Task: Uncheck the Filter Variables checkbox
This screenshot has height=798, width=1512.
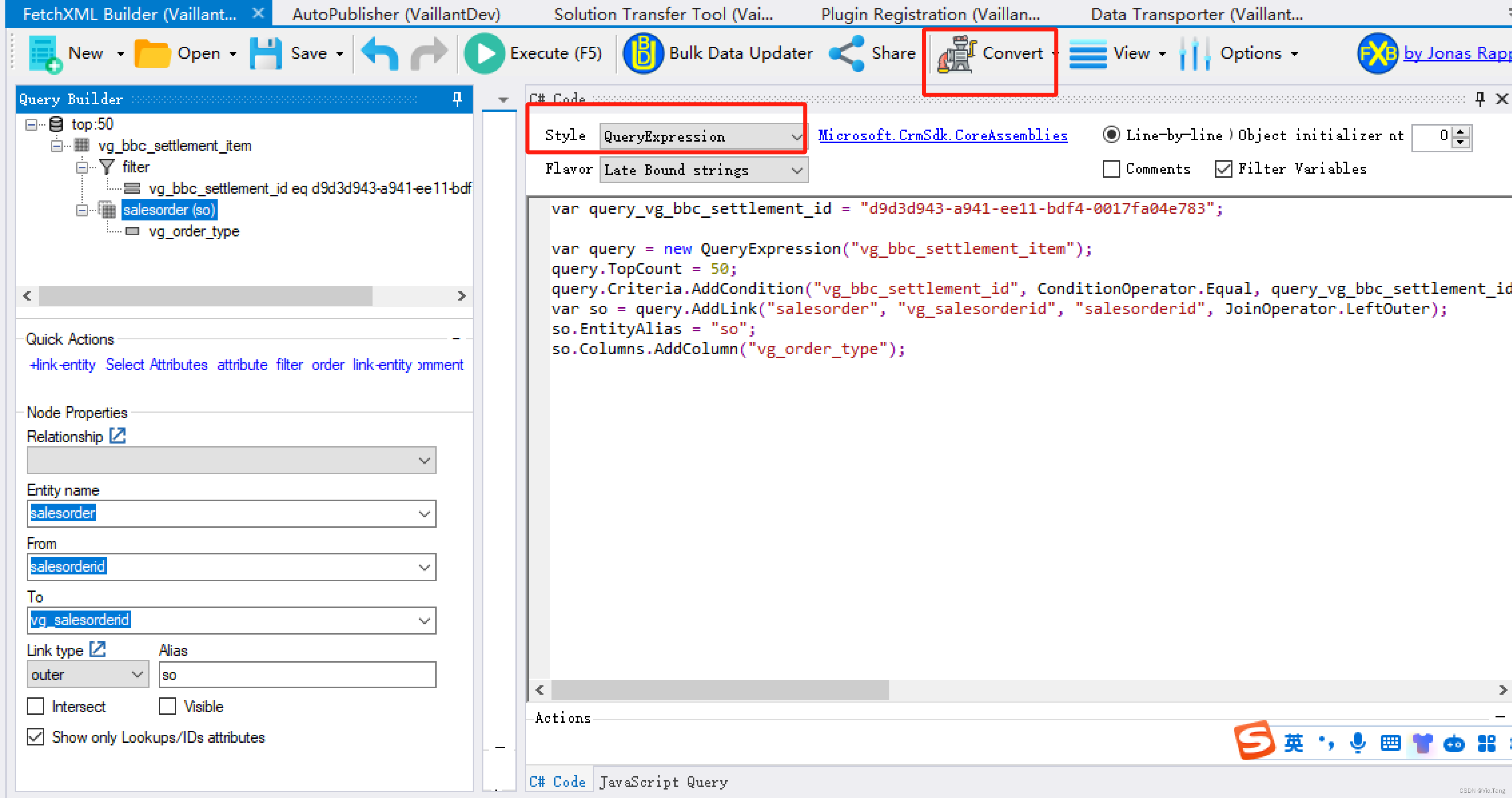Action: 1223,169
